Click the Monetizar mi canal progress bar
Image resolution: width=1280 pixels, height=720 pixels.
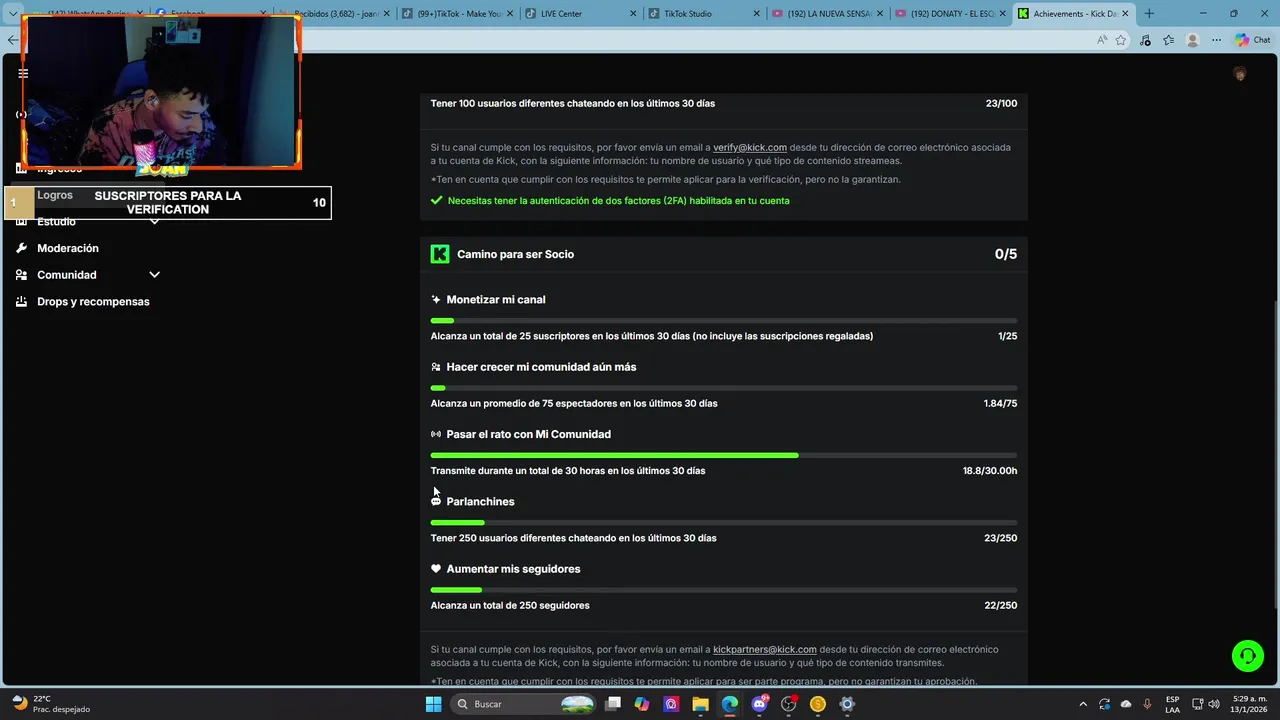pyautogui.click(x=724, y=320)
